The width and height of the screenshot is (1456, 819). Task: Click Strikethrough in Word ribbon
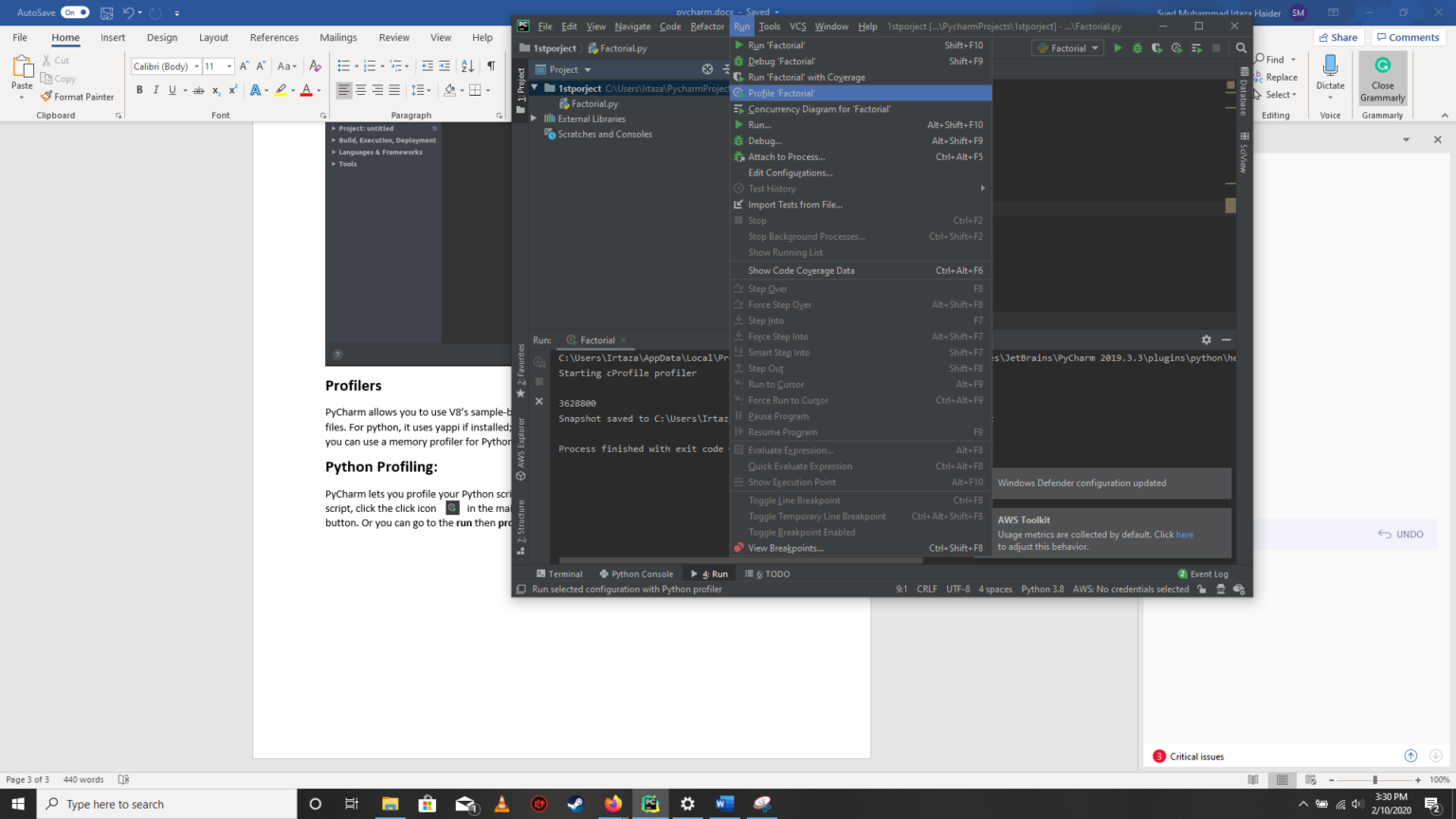[198, 90]
